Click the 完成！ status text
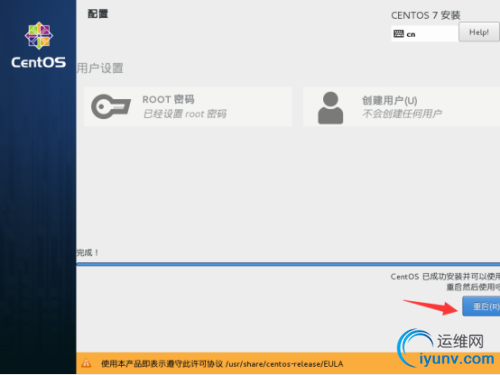Screen dimensions: 500x375 87,253
